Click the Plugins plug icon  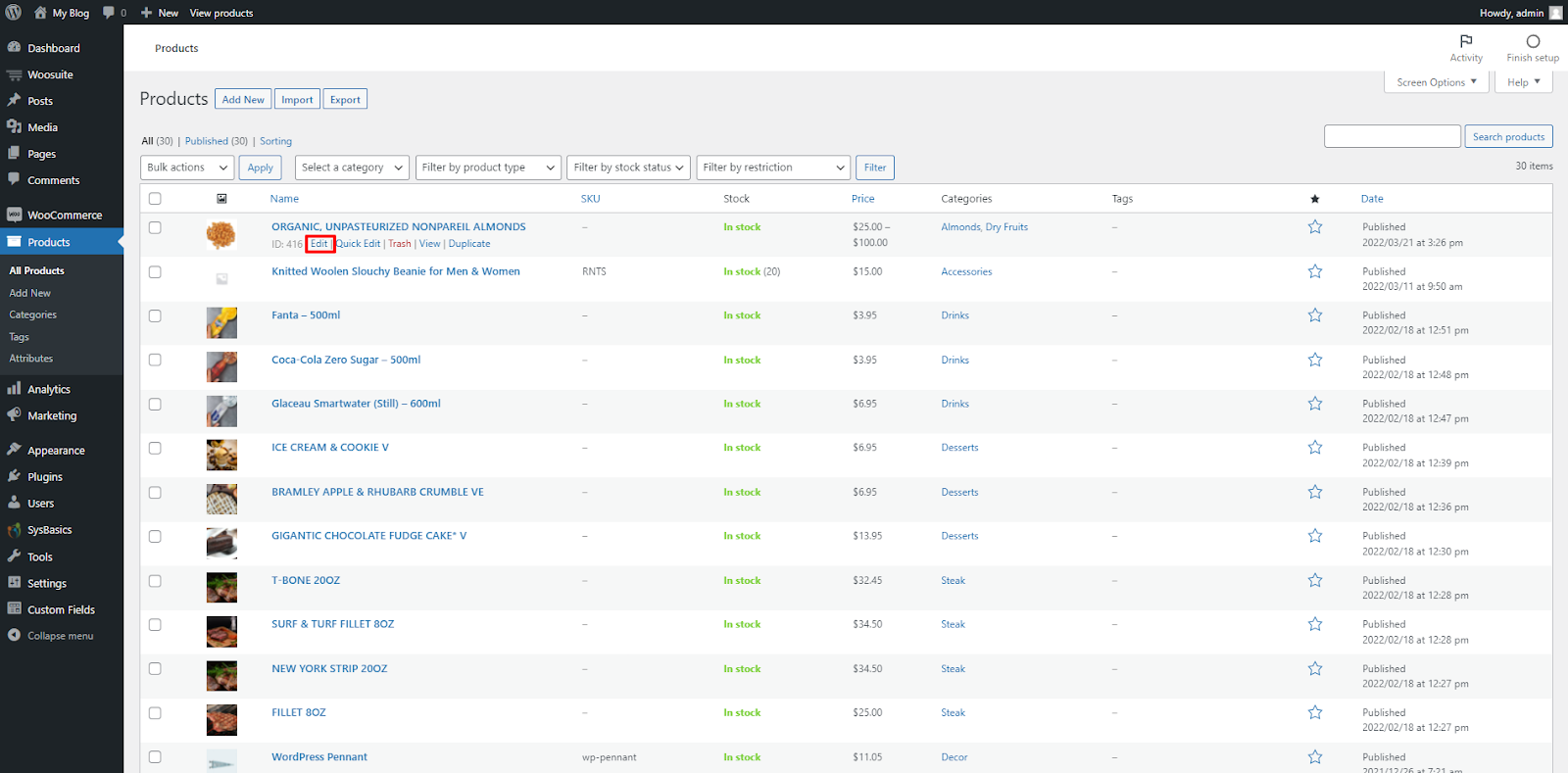click(14, 476)
